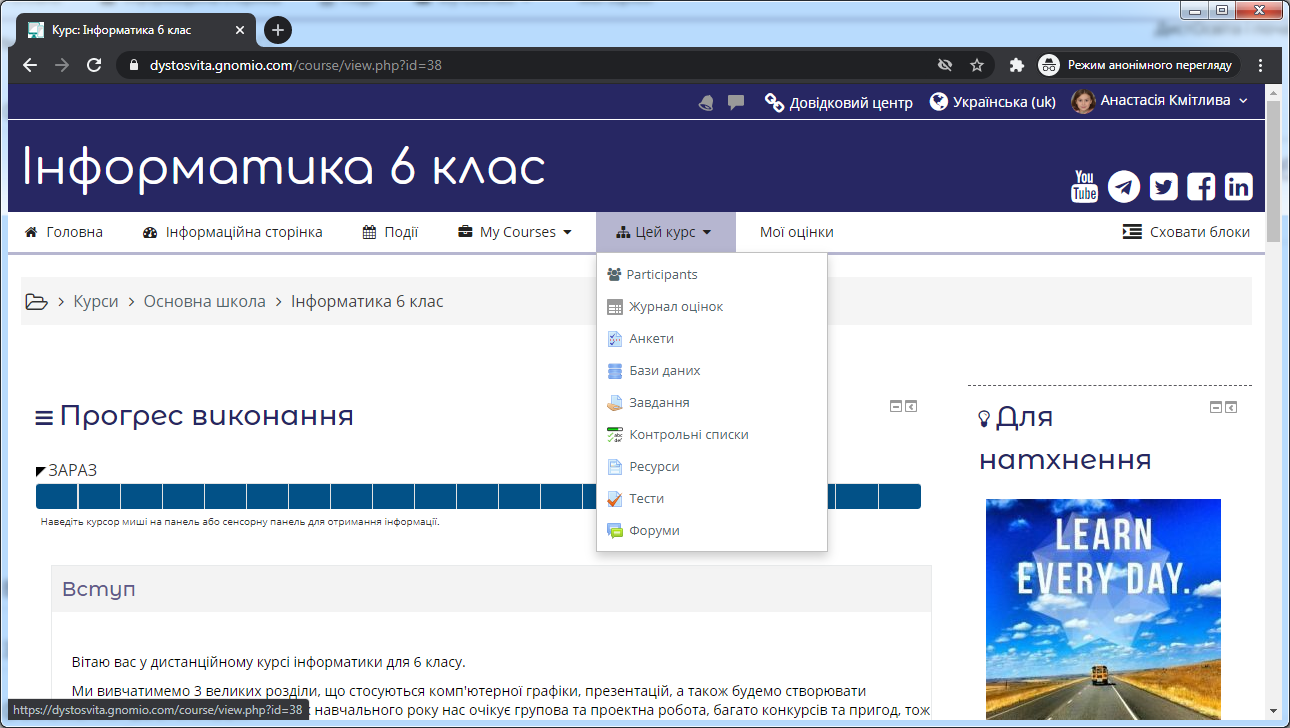1290x728 pixels.
Task: Open the YouTube social link
Action: pyautogui.click(x=1085, y=186)
